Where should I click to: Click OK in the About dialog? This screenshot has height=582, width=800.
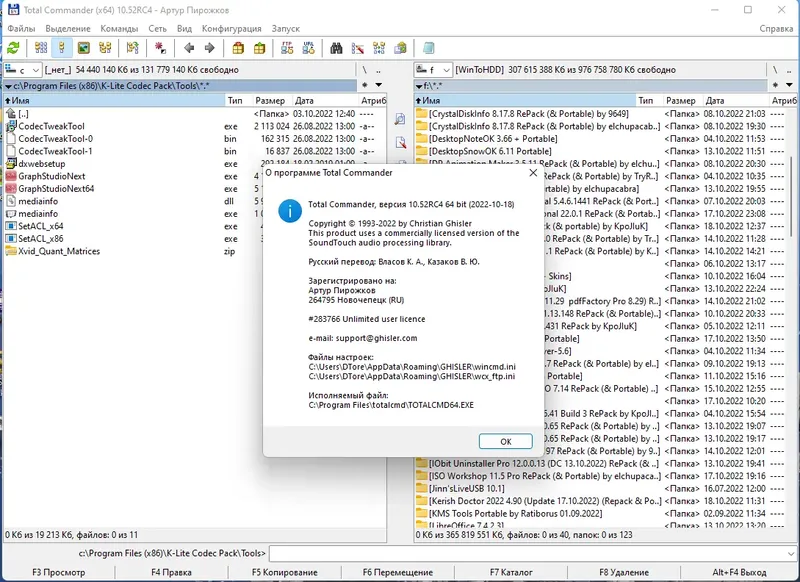point(506,442)
